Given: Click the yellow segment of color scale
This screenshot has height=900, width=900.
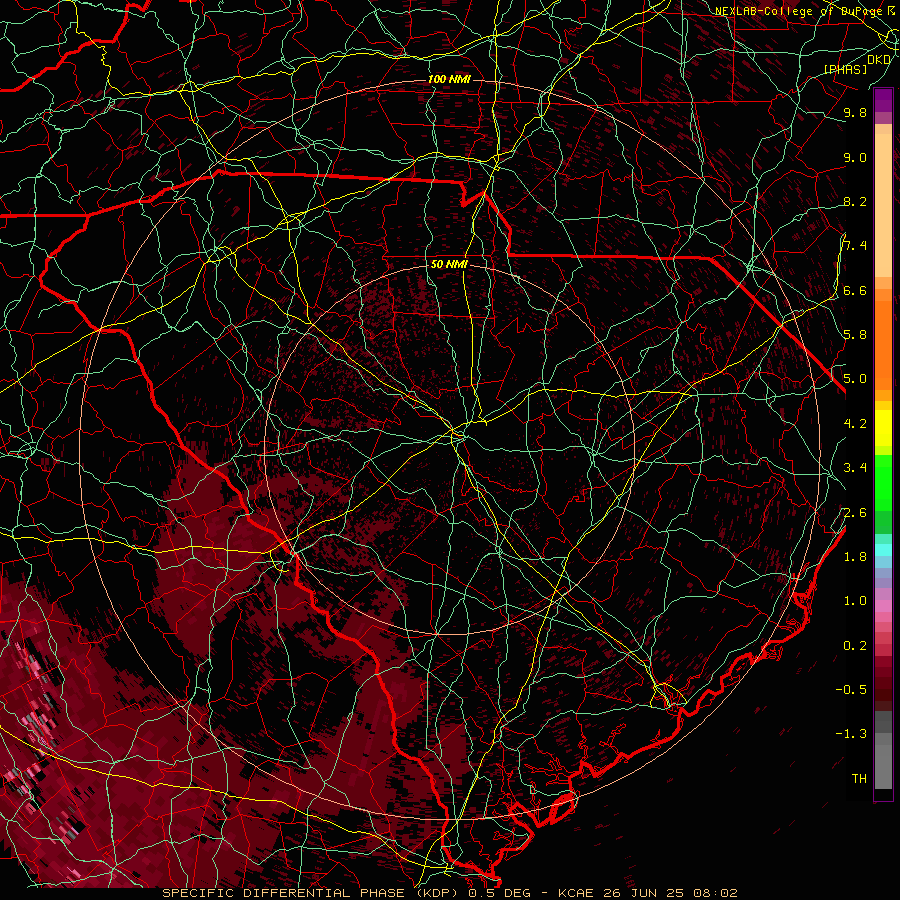Looking at the screenshot, I should coord(883,428).
